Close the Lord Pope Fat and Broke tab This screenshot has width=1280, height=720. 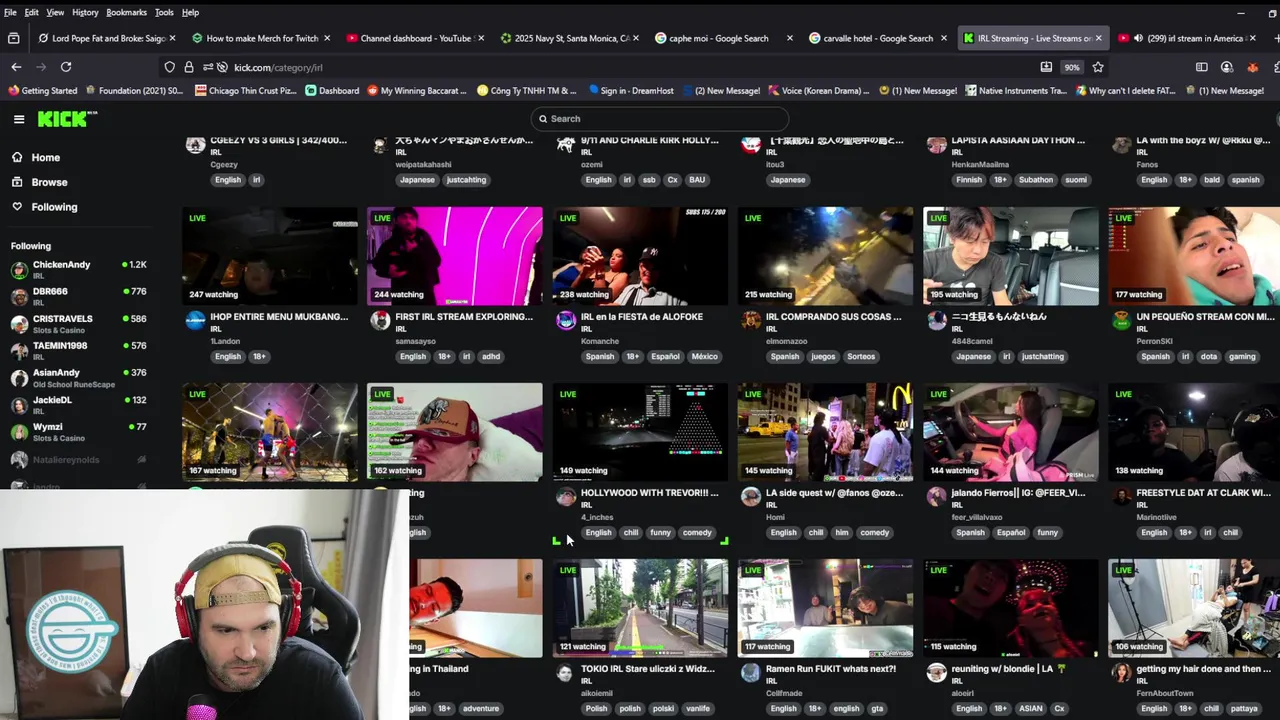[x=172, y=38]
